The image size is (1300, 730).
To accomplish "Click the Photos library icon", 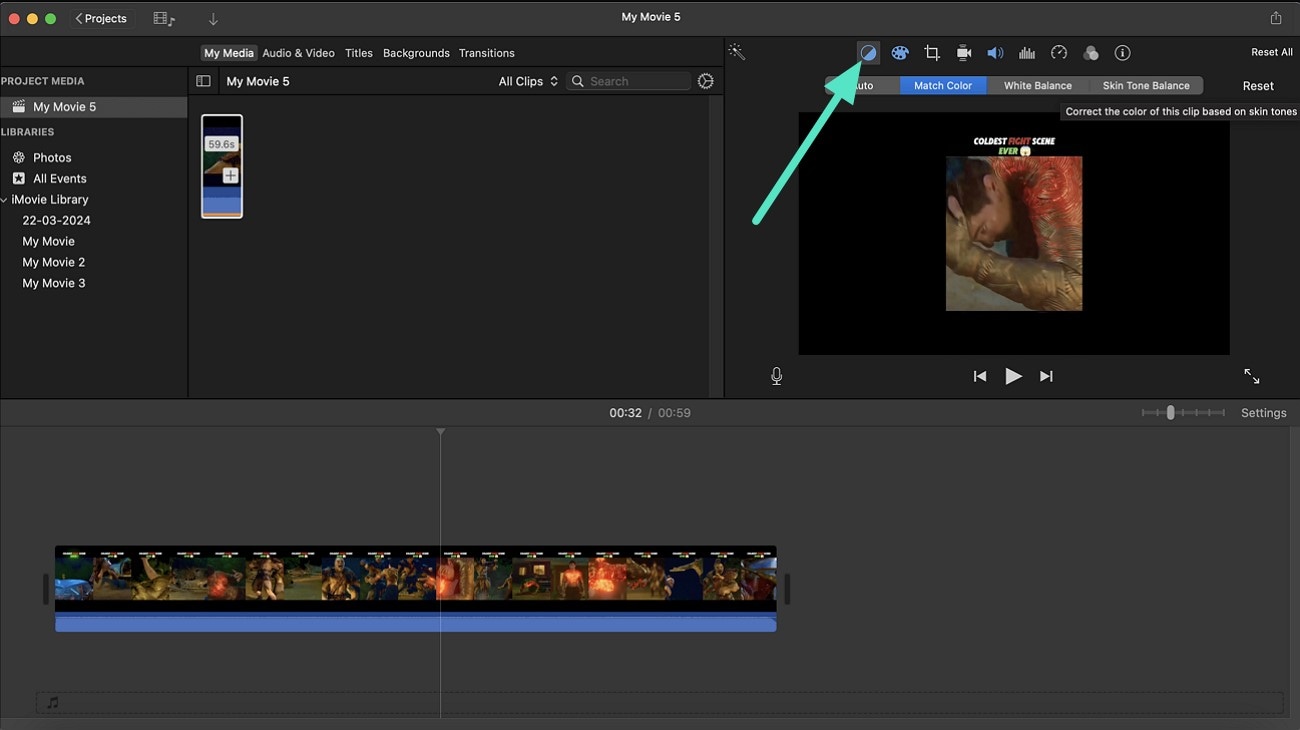I will coord(18,157).
